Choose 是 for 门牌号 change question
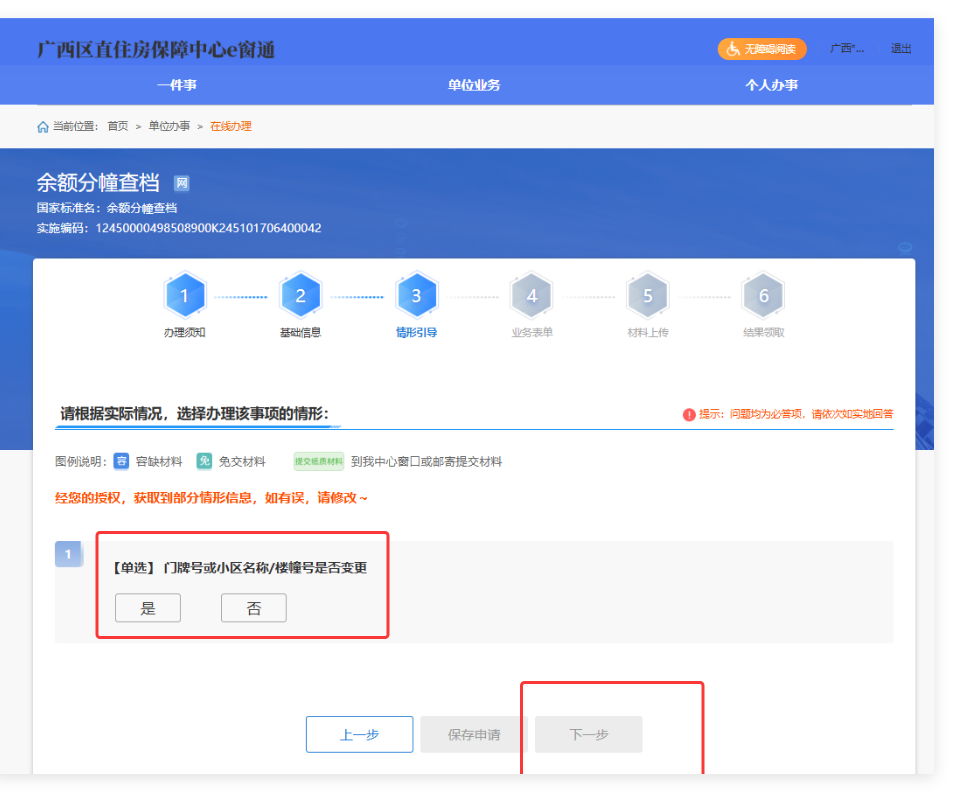The image size is (953, 792). coord(148,608)
